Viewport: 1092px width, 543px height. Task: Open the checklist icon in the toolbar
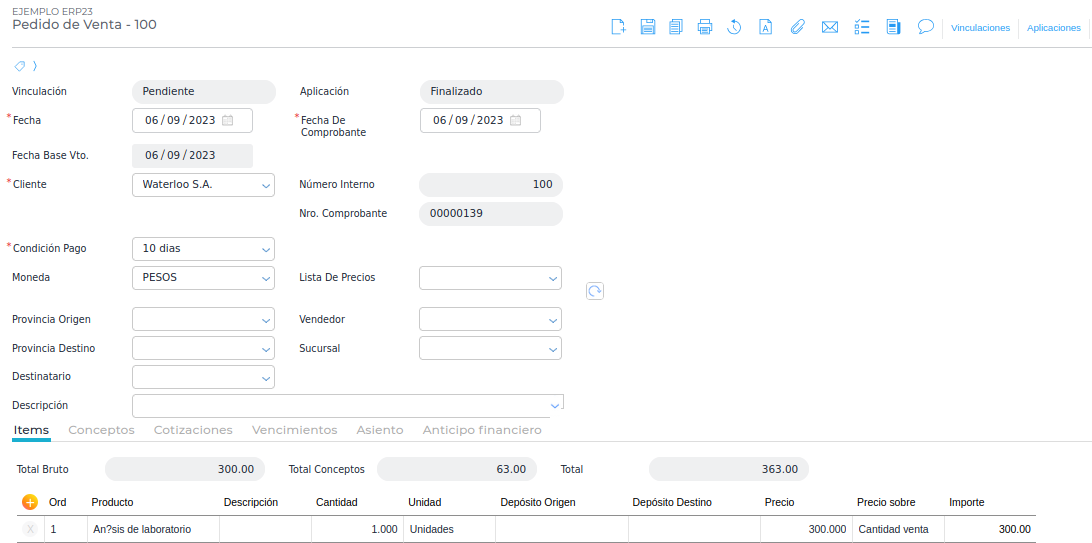861,27
